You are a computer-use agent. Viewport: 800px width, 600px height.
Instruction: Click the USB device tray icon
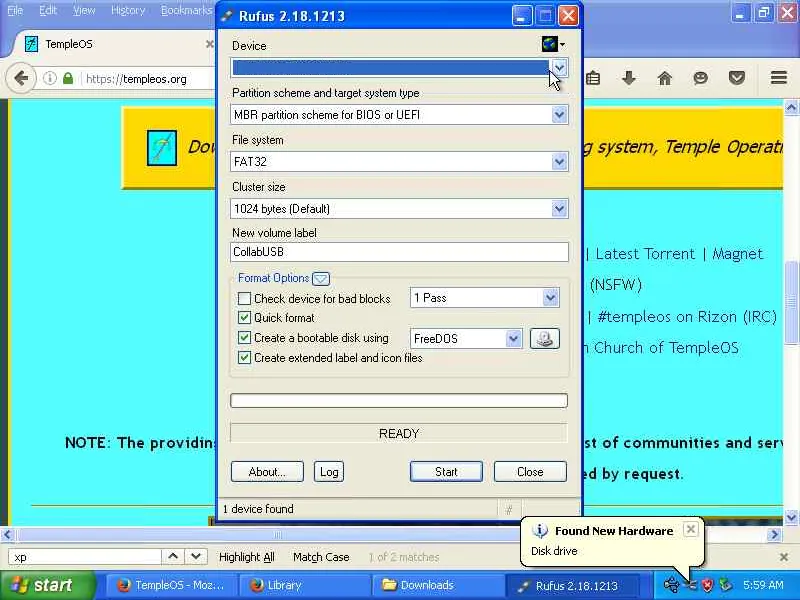pyautogui.click(x=671, y=585)
